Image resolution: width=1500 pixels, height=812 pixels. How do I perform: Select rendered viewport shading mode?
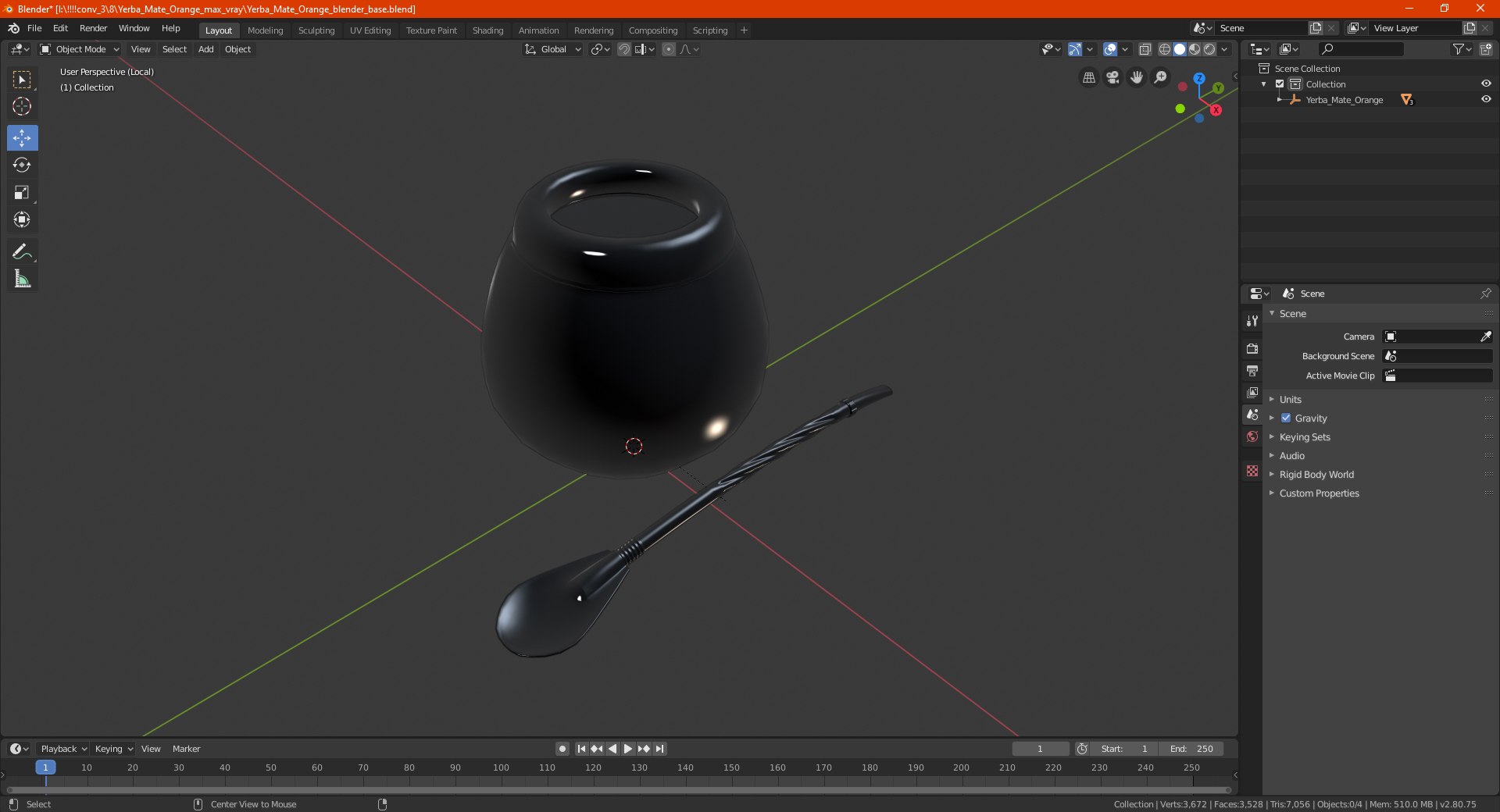[x=1210, y=49]
